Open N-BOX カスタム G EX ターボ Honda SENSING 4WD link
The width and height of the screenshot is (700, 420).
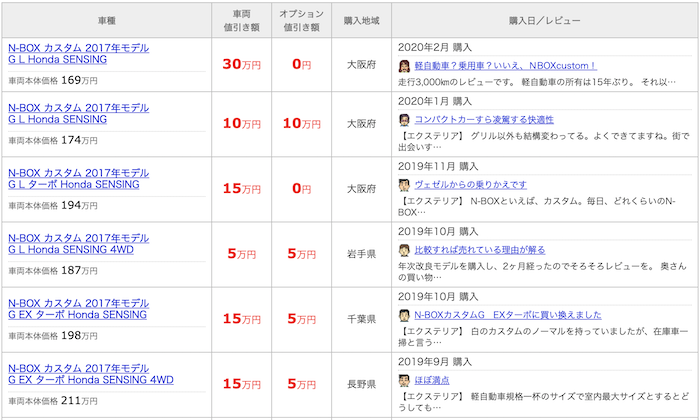[x=91, y=374]
